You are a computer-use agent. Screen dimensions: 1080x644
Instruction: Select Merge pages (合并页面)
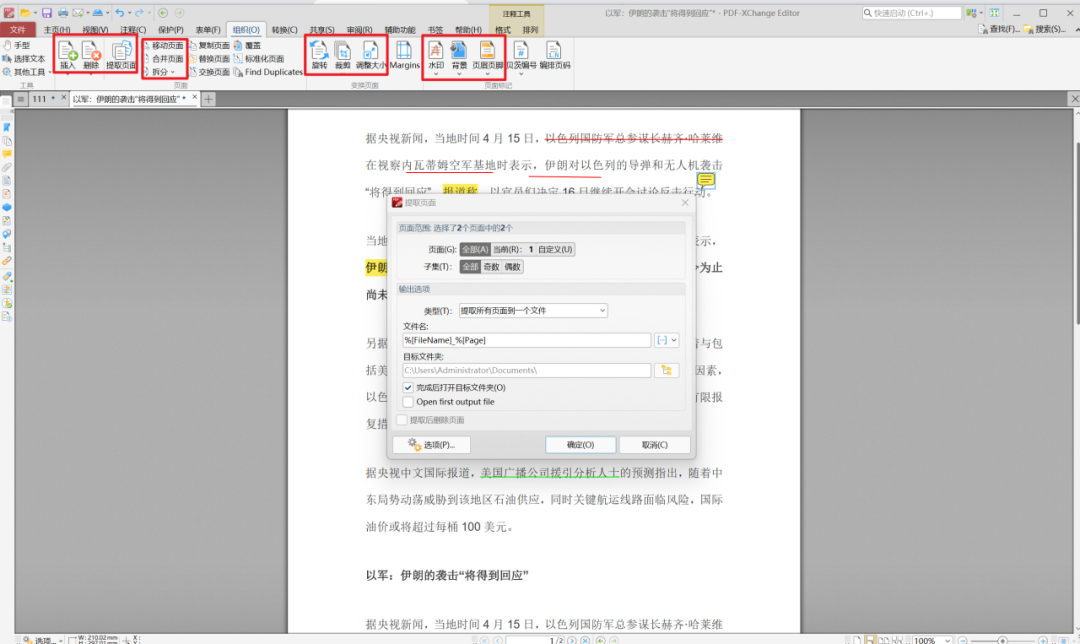tap(164, 59)
